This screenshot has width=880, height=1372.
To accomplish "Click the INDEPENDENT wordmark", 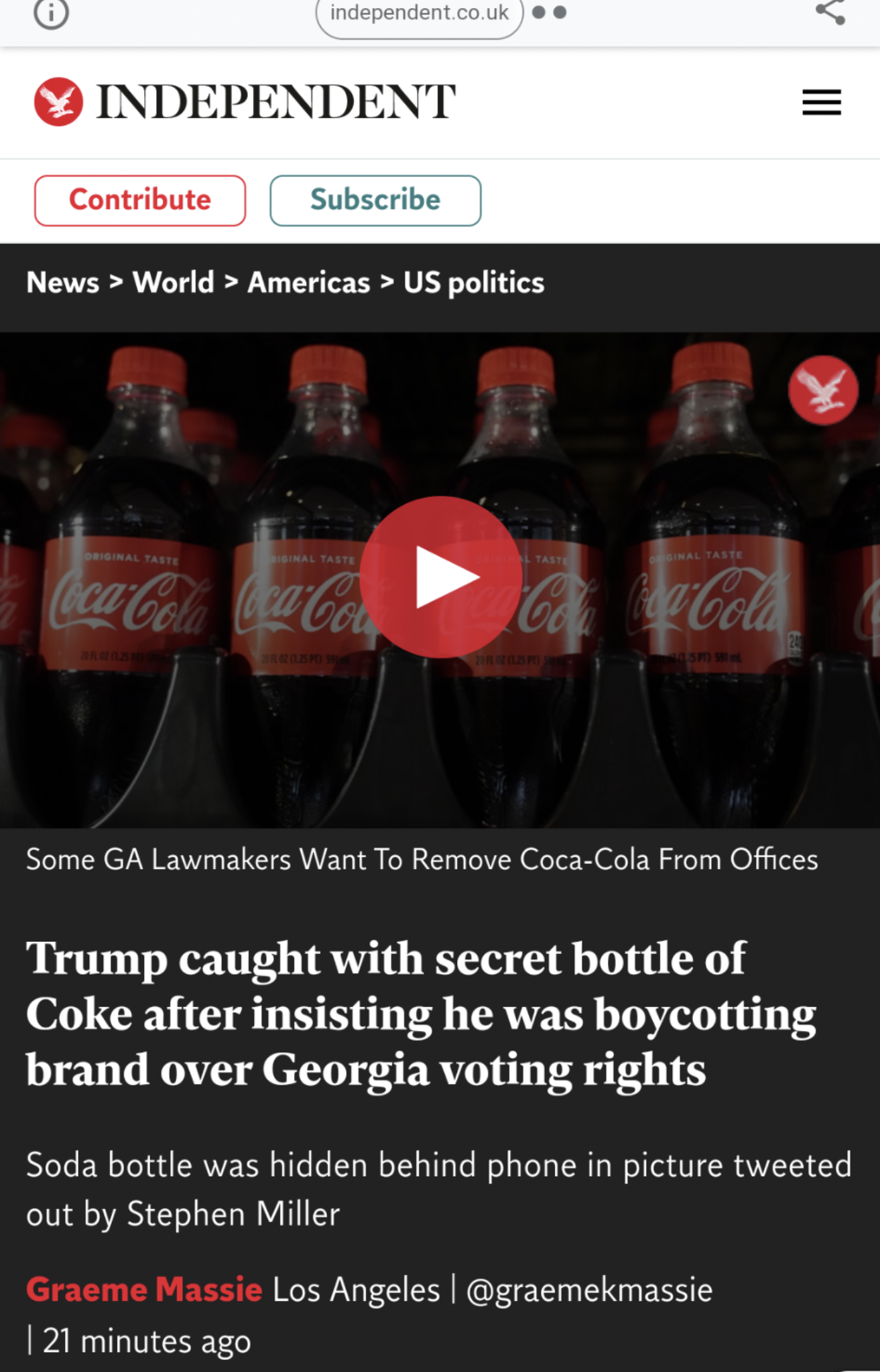I will click(x=276, y=102).
